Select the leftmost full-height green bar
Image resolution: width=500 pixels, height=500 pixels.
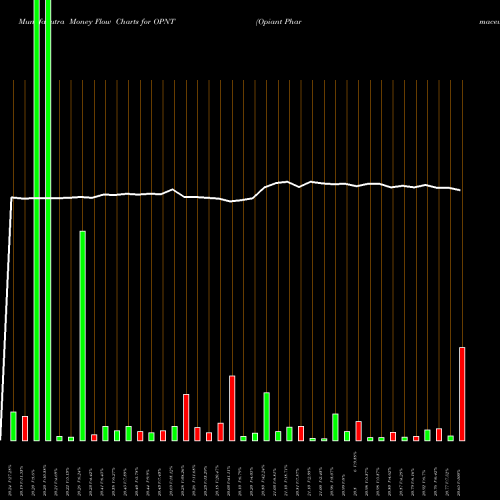(x=37, y=220)
